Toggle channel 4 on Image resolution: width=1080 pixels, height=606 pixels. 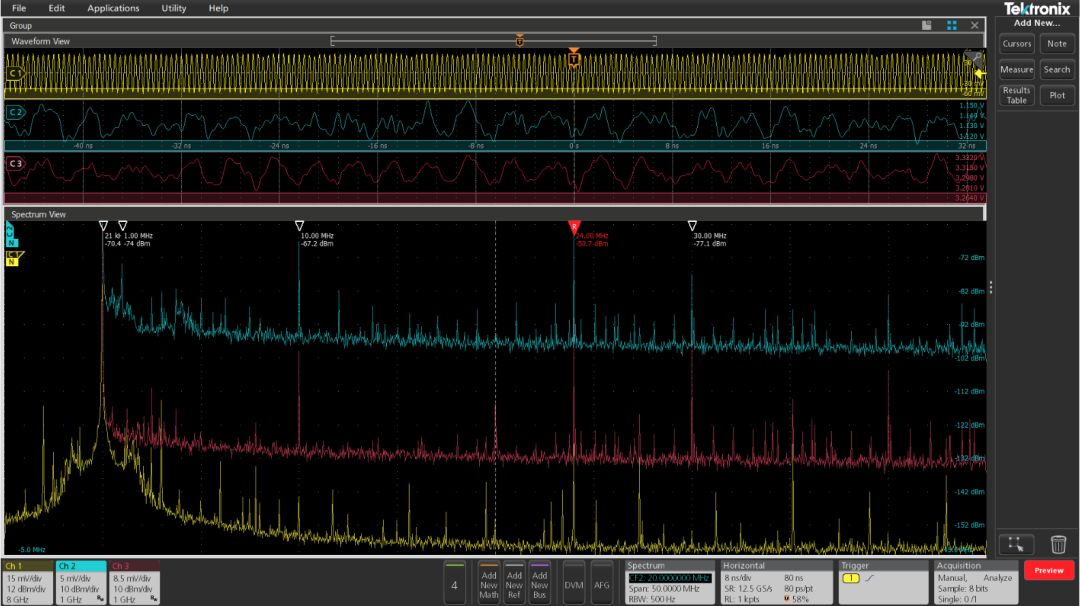pyautogui.click(x=454, y=583)
